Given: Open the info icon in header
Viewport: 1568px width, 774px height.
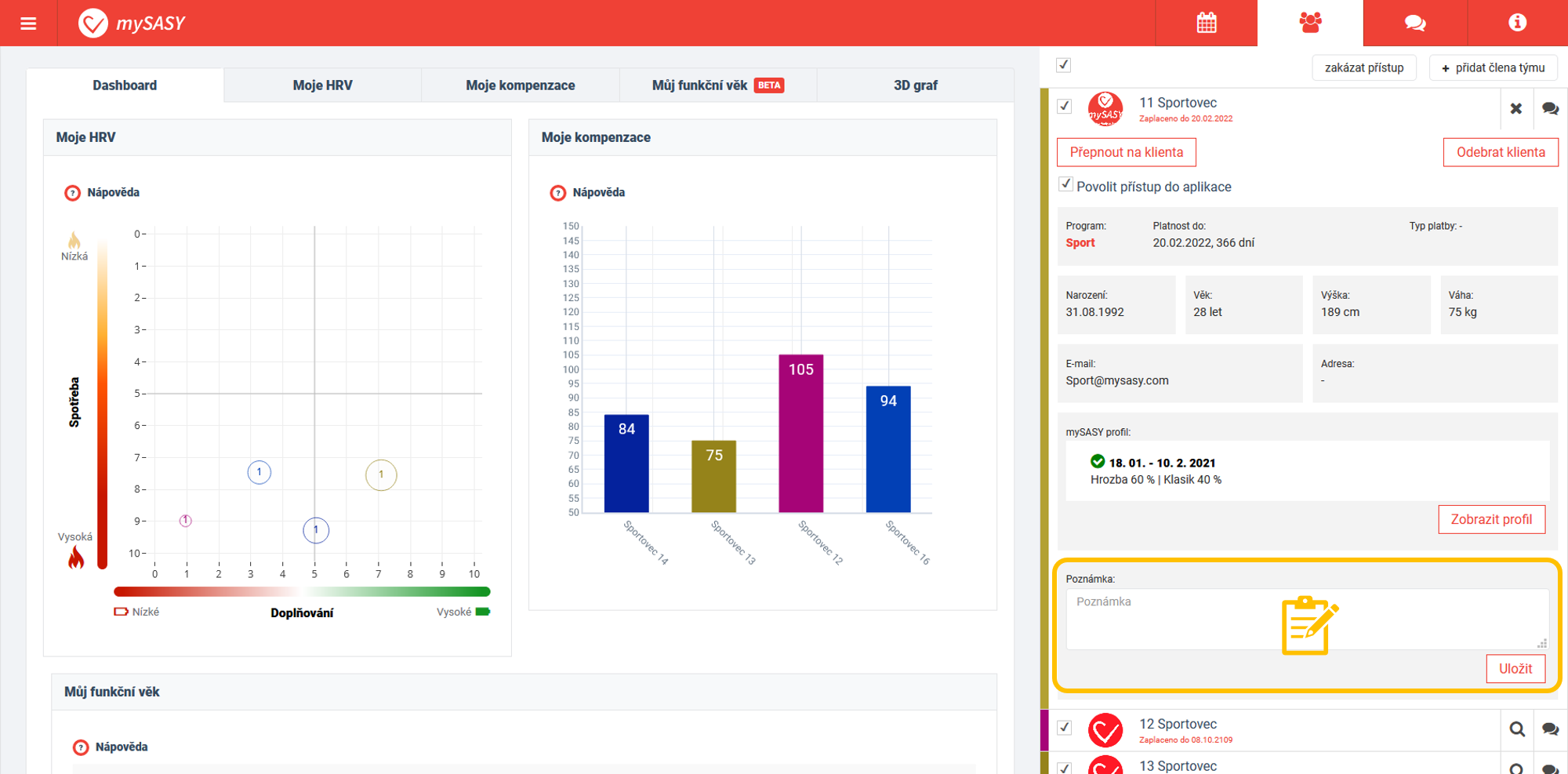Looking at the screenshot, I should click(1517, 23).
